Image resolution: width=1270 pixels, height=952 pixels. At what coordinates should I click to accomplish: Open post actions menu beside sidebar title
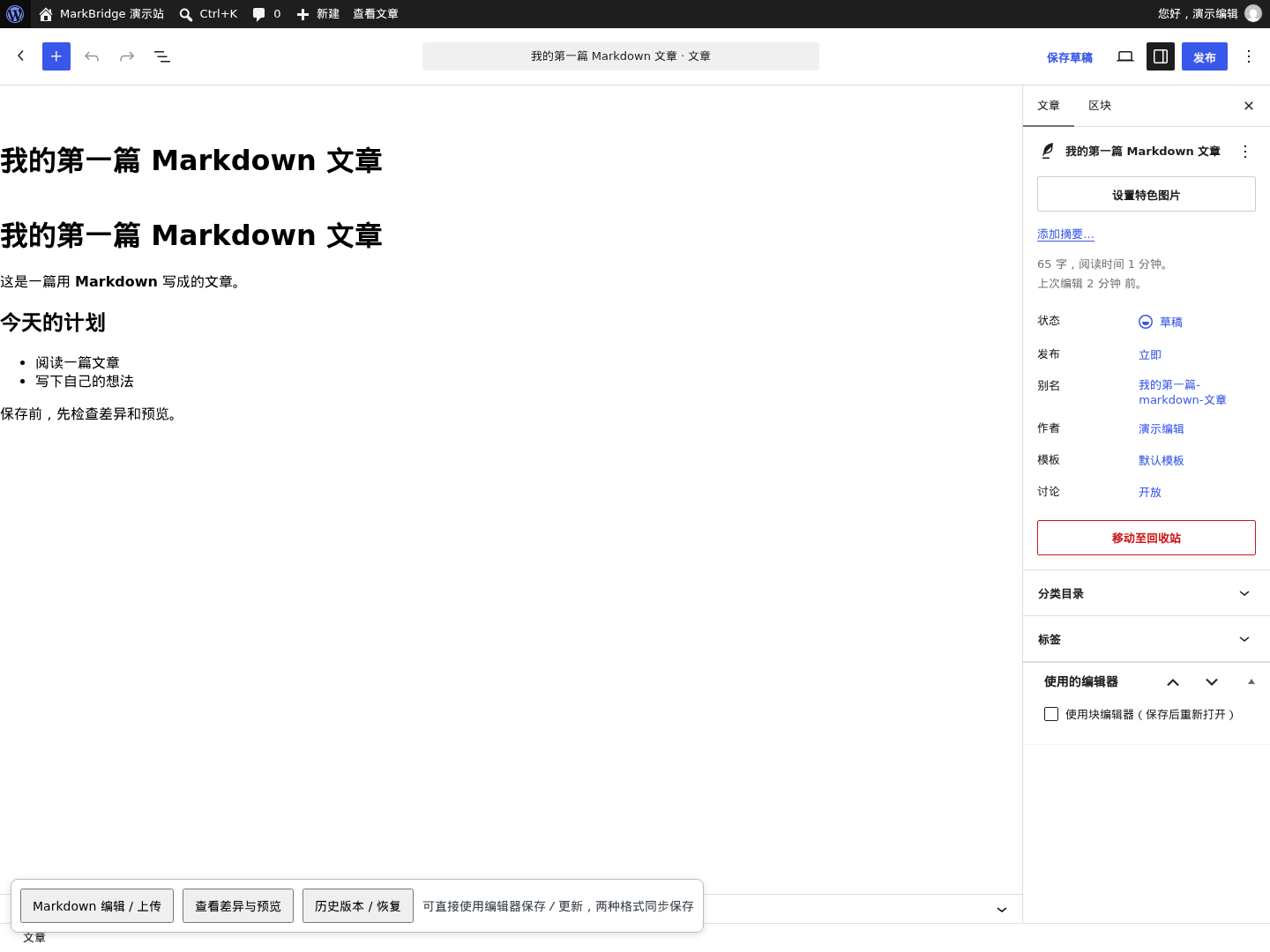pyautogui.click(x=1245, y=152)
